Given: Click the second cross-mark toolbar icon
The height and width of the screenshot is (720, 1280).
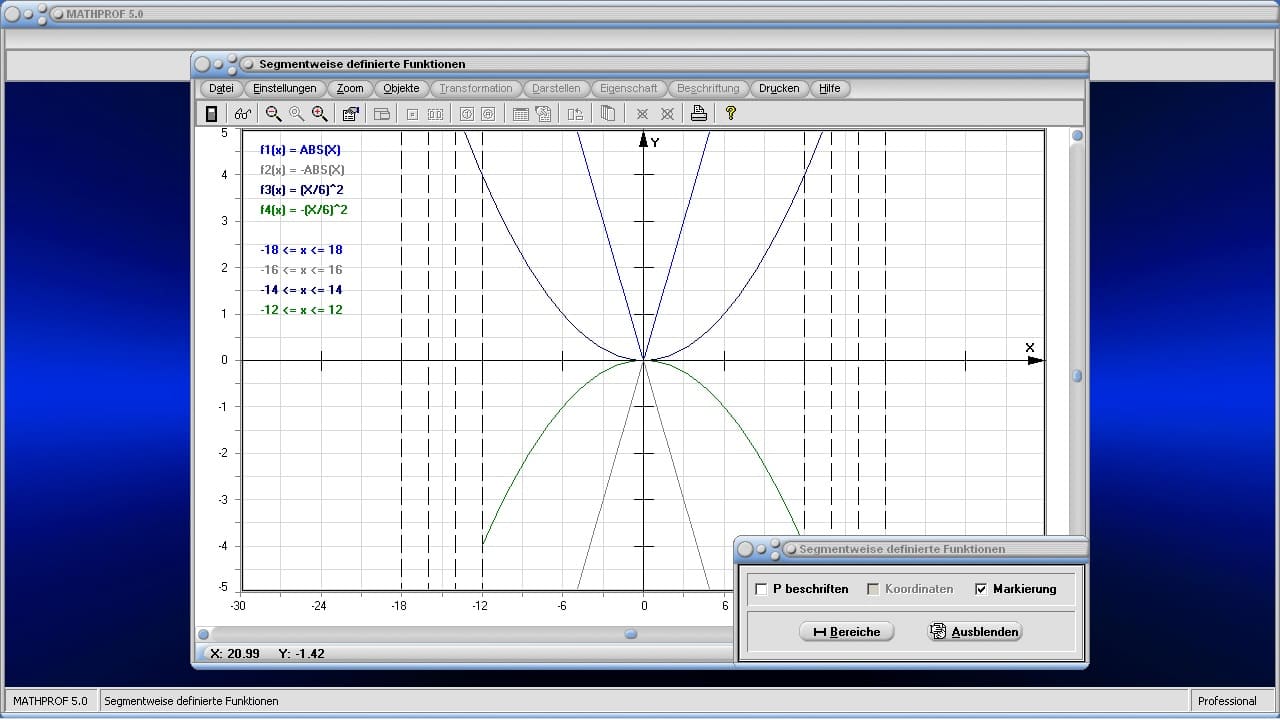Looking at the screenshot, I should [667, 114].
